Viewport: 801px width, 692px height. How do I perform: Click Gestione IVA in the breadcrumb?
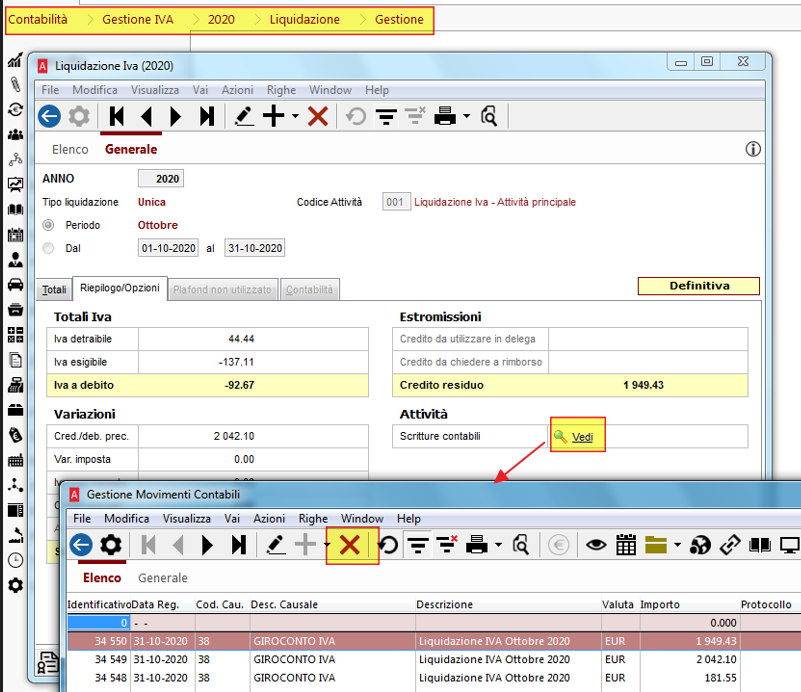(x=138, y=19)
